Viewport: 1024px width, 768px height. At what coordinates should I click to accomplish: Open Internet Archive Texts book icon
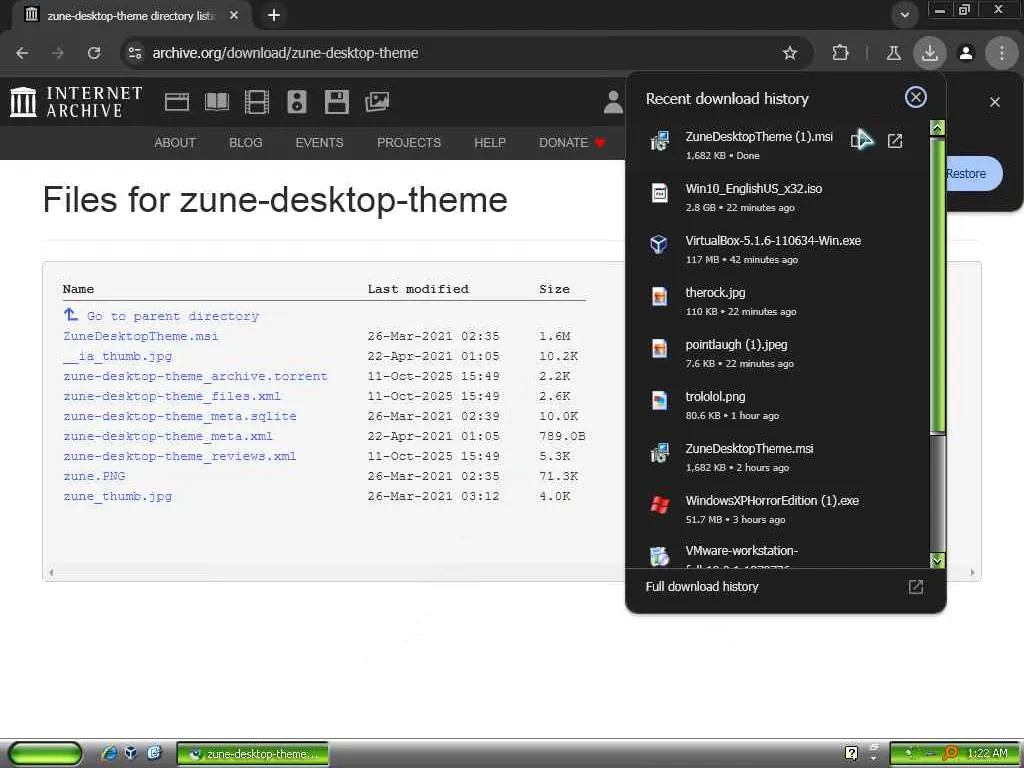point(217,102)
